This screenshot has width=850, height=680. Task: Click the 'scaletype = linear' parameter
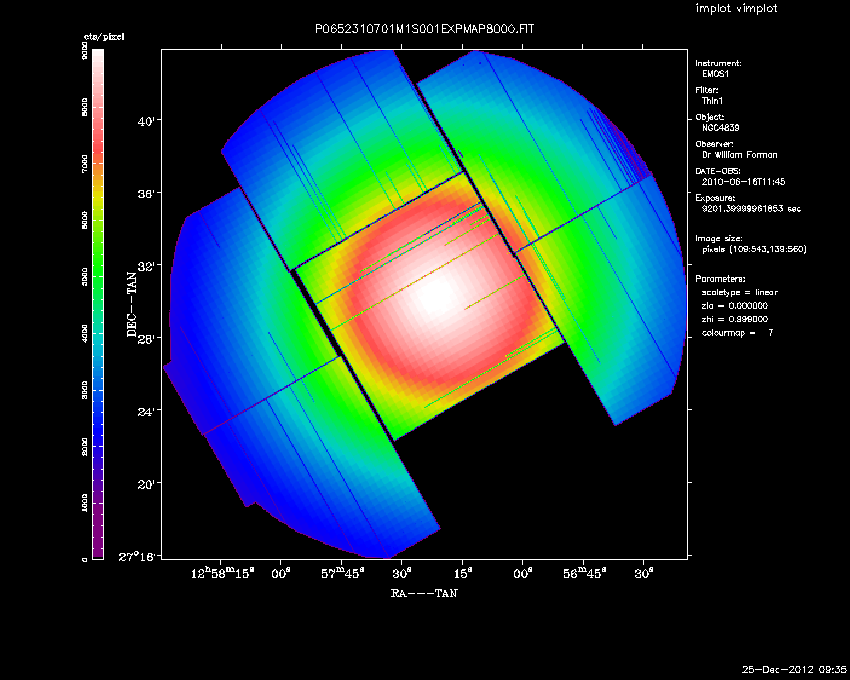(x=740, y=293)
